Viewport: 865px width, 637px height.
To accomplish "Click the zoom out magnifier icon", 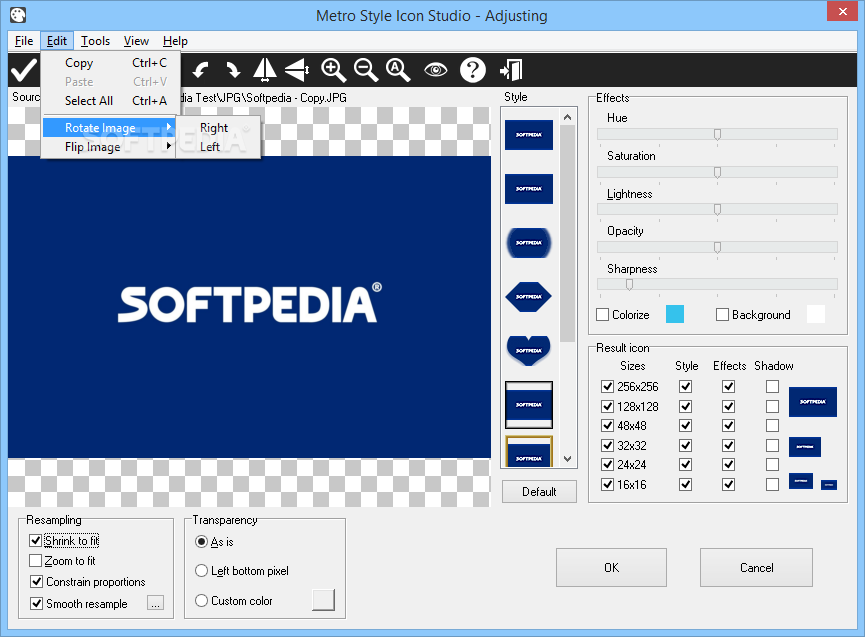I will (366, 70).
